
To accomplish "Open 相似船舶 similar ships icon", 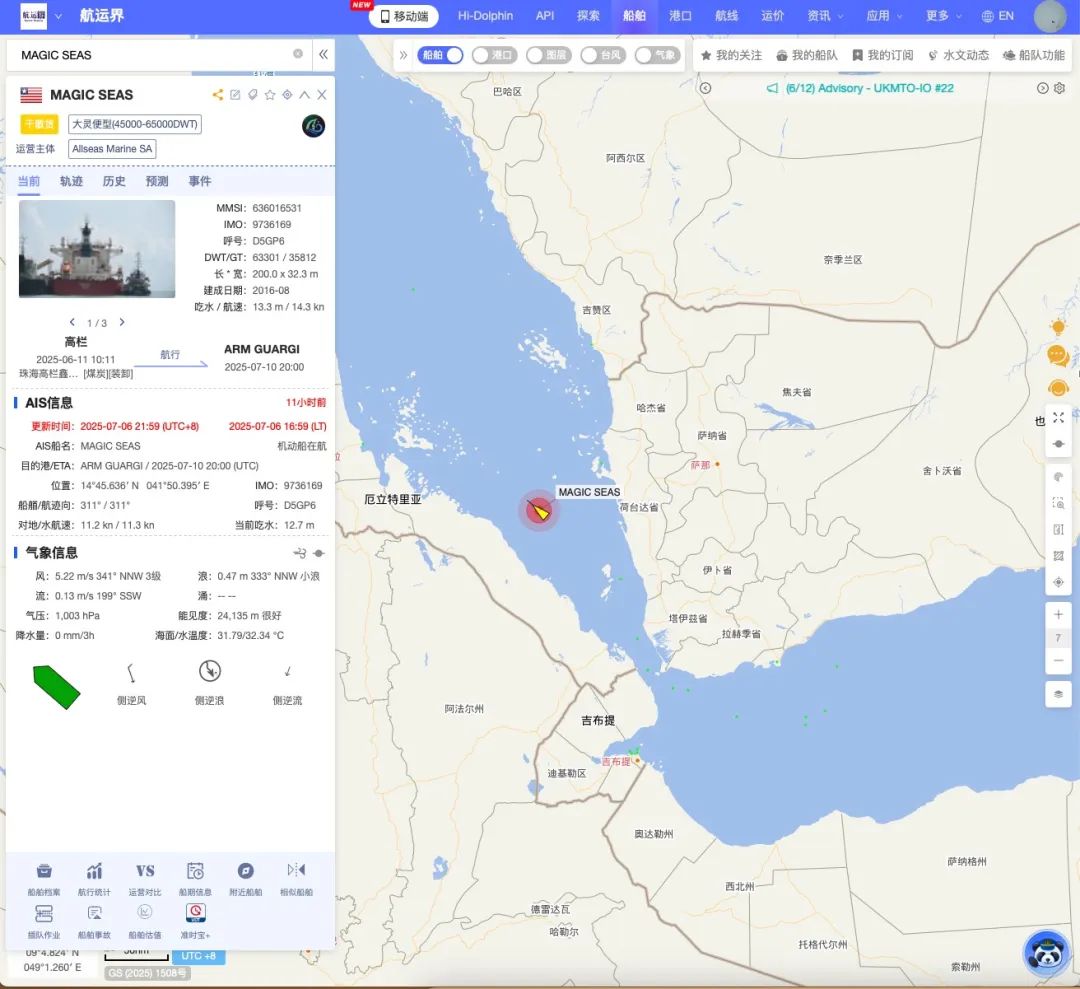I will point(296,871).
